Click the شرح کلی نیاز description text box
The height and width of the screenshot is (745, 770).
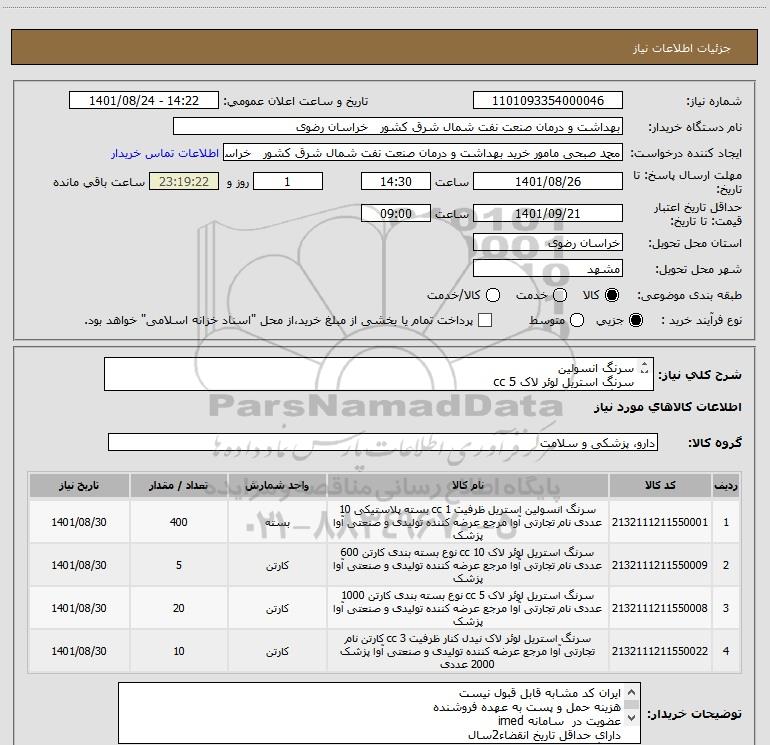pyautogui.click(x=379, y=374)
